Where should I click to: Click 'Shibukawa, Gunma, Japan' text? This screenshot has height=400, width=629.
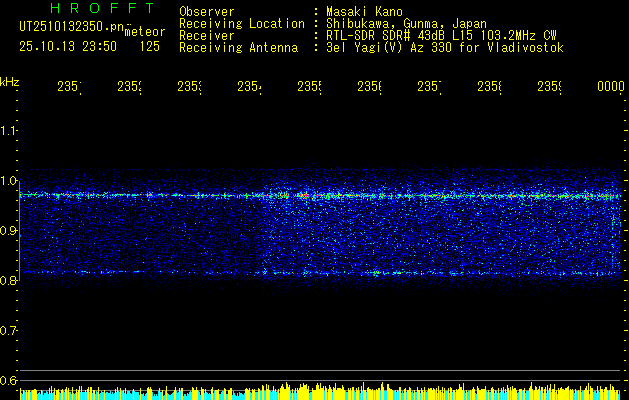(406, 24)
